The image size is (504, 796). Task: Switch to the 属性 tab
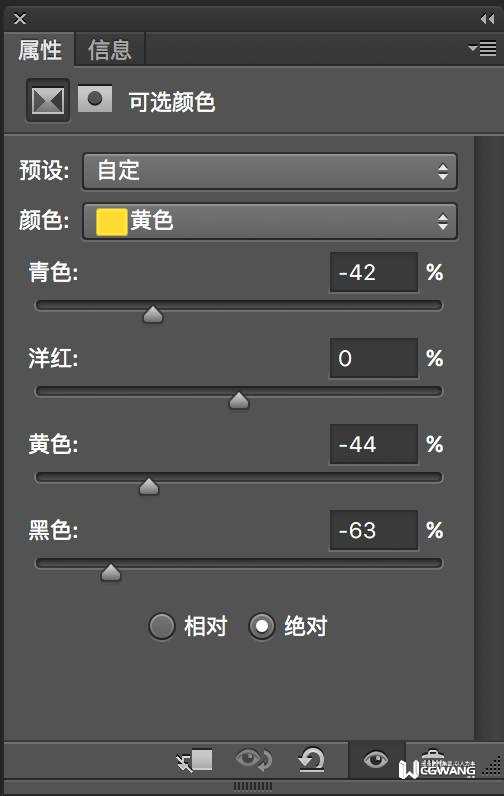click(x=40, y=50)
